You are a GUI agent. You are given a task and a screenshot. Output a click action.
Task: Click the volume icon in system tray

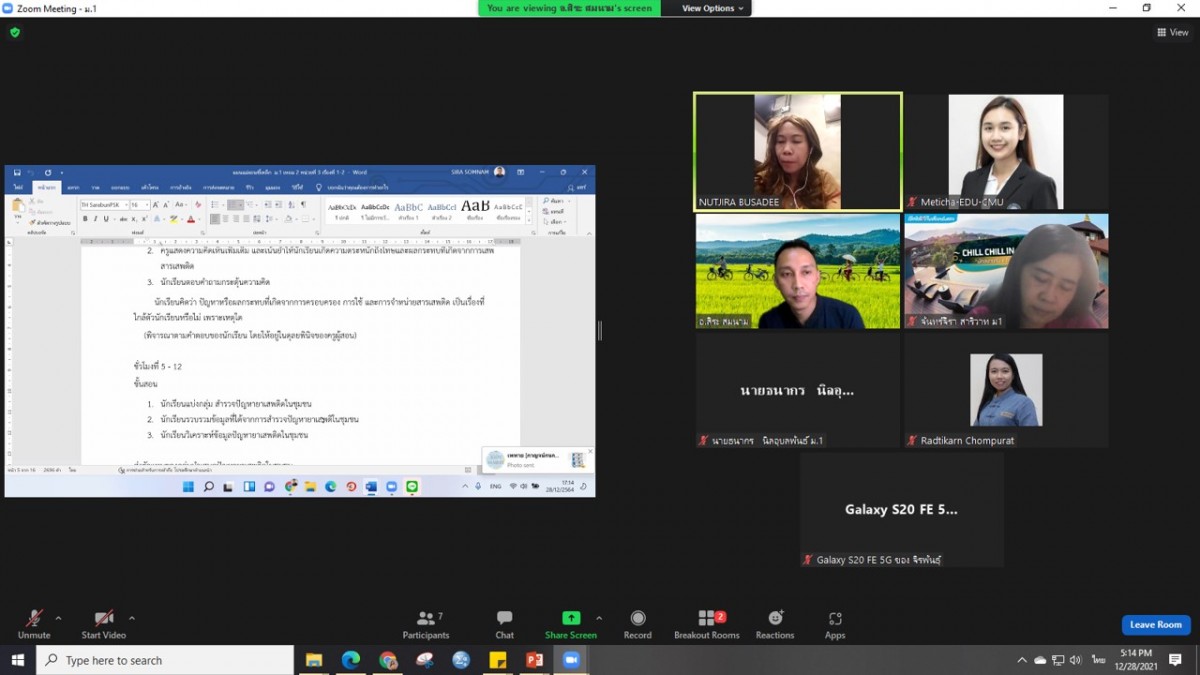1075,660
